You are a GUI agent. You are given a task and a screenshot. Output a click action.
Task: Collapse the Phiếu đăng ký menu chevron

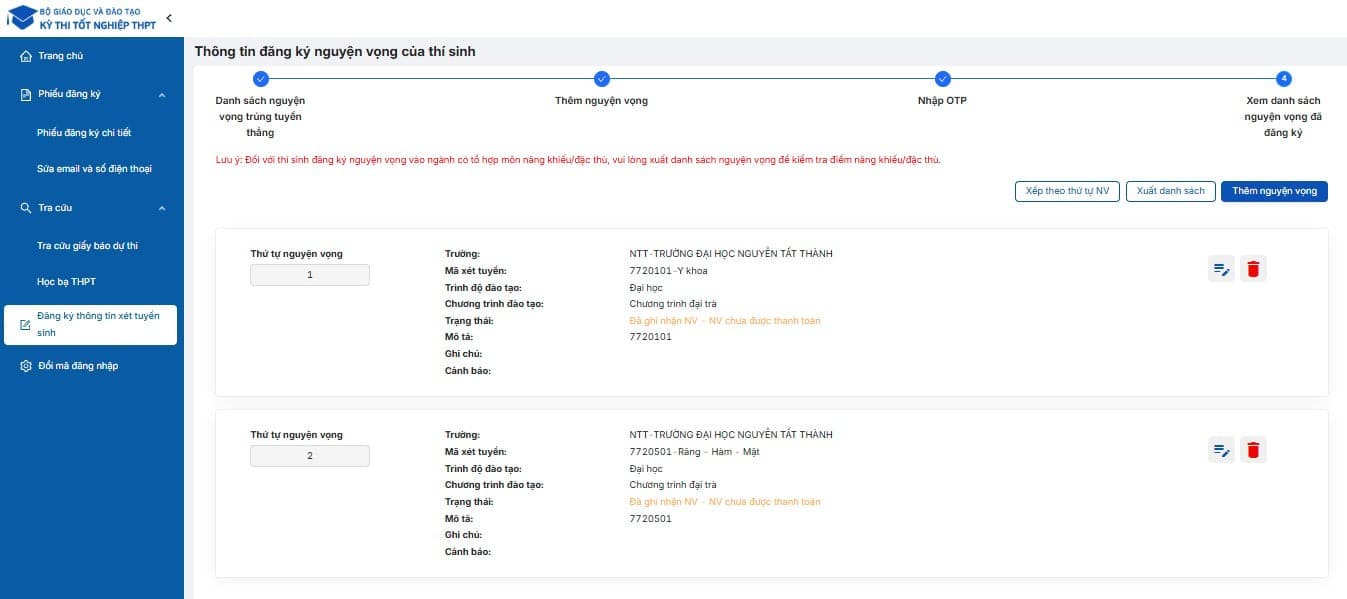pyautogui.click(x=162, y=95)
